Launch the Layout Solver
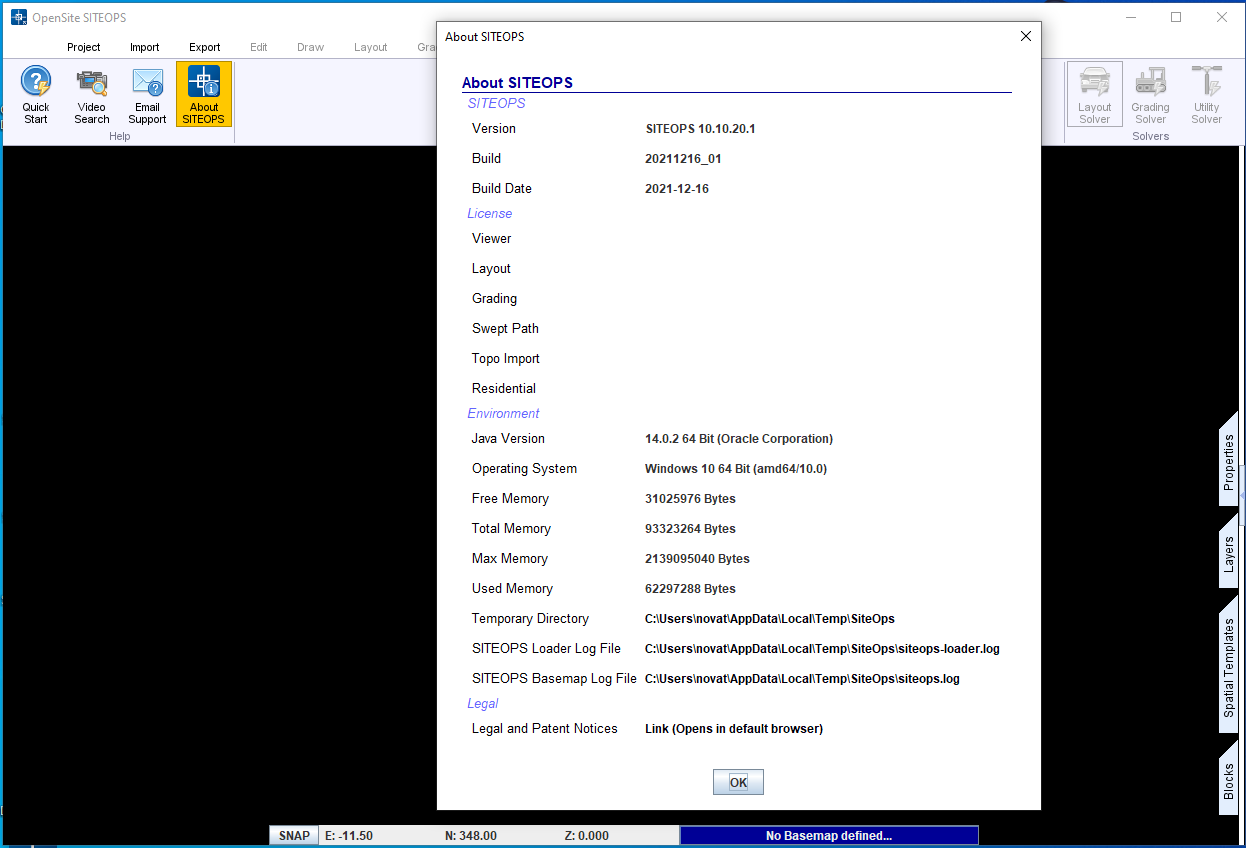The height and width of the screenshot is (848, 1246). [x=1094, y=94]
